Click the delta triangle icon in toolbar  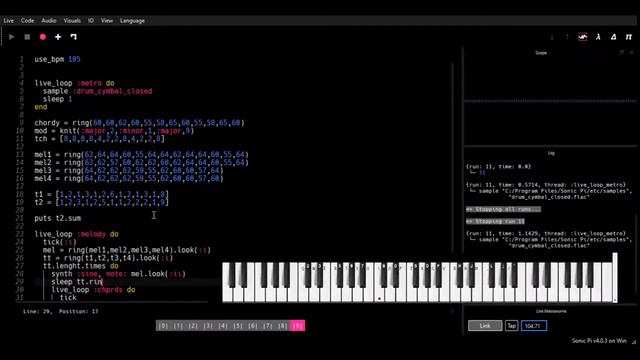click(613, 37)
